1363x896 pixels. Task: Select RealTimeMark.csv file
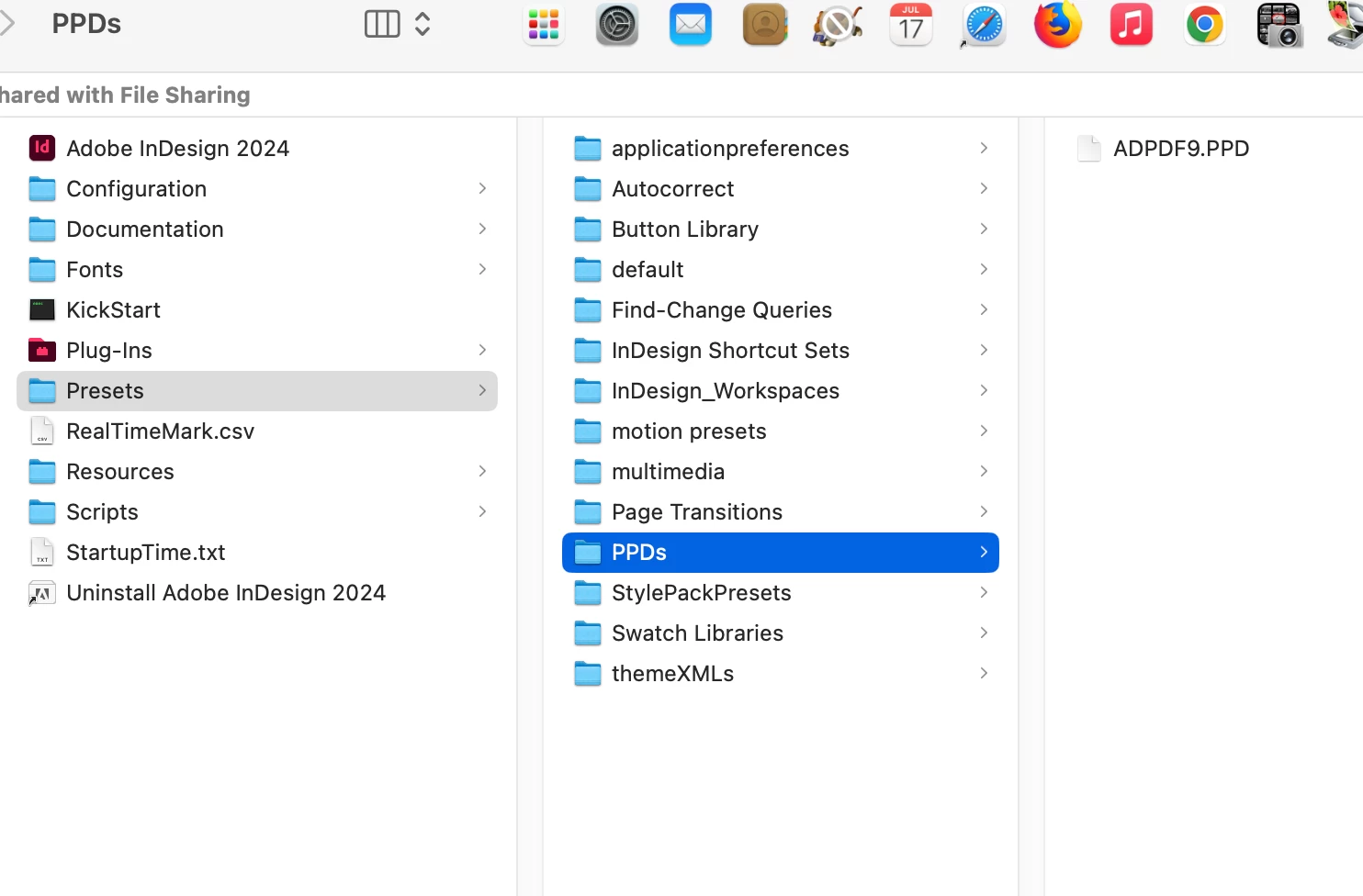[257, 431]
